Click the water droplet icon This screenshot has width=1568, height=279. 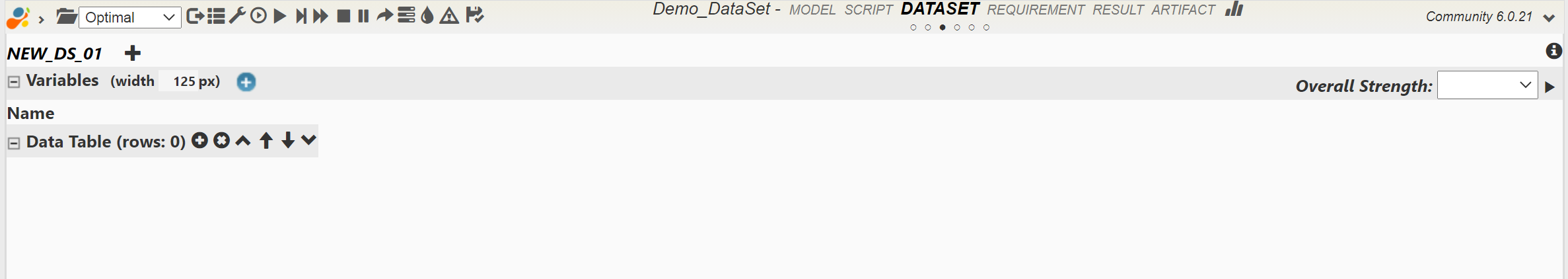427,16
